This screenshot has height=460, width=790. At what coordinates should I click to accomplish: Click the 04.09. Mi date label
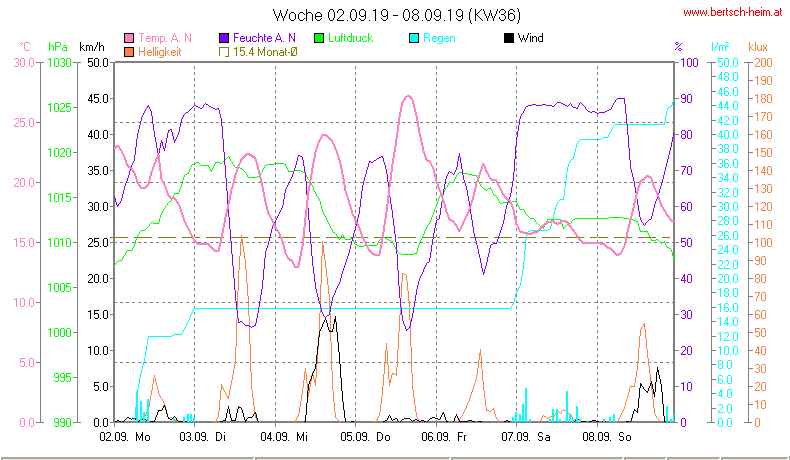(x=284, y=437)
